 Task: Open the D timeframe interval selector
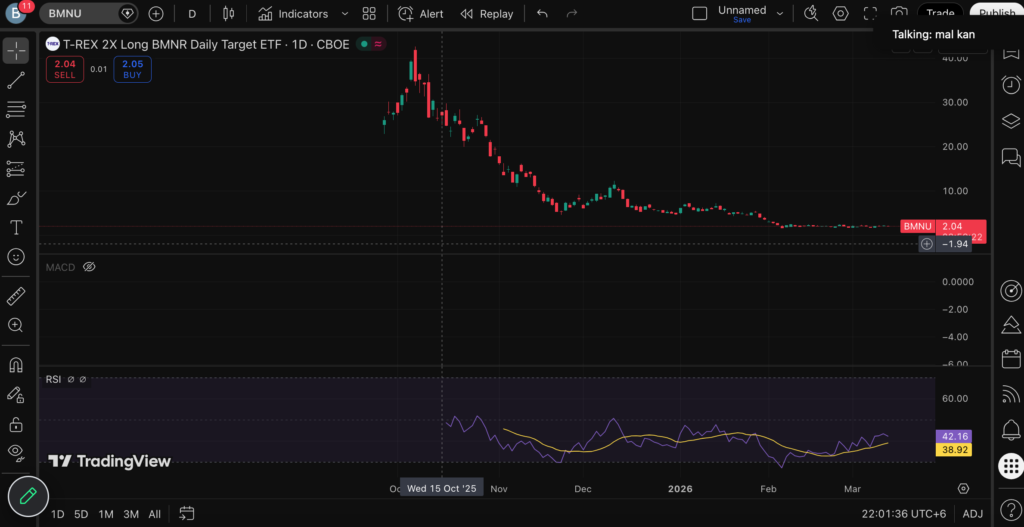[x=192, y=14]
